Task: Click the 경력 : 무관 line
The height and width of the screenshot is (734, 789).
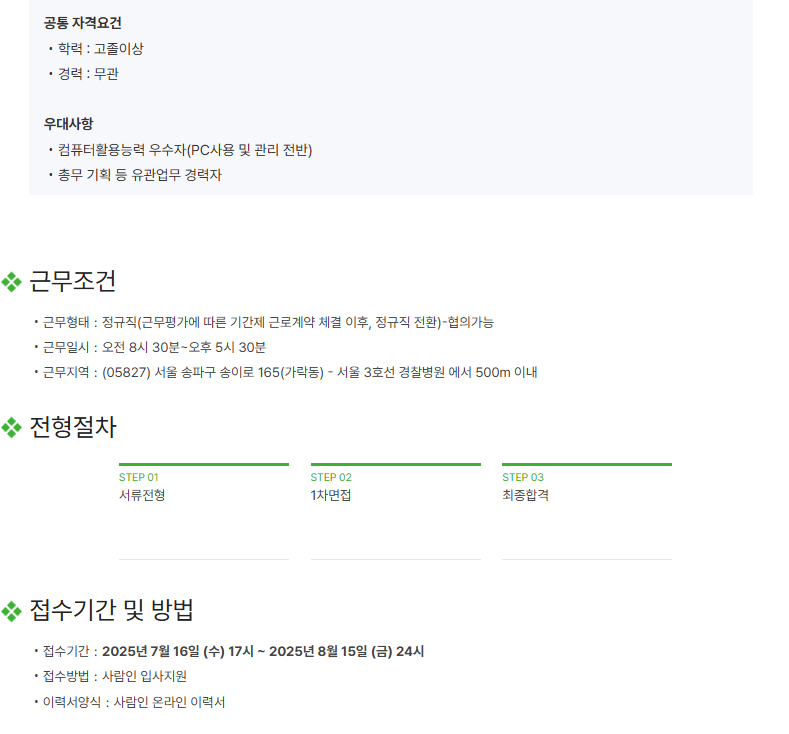Action: pyautogui.click(x=88, y=73)
